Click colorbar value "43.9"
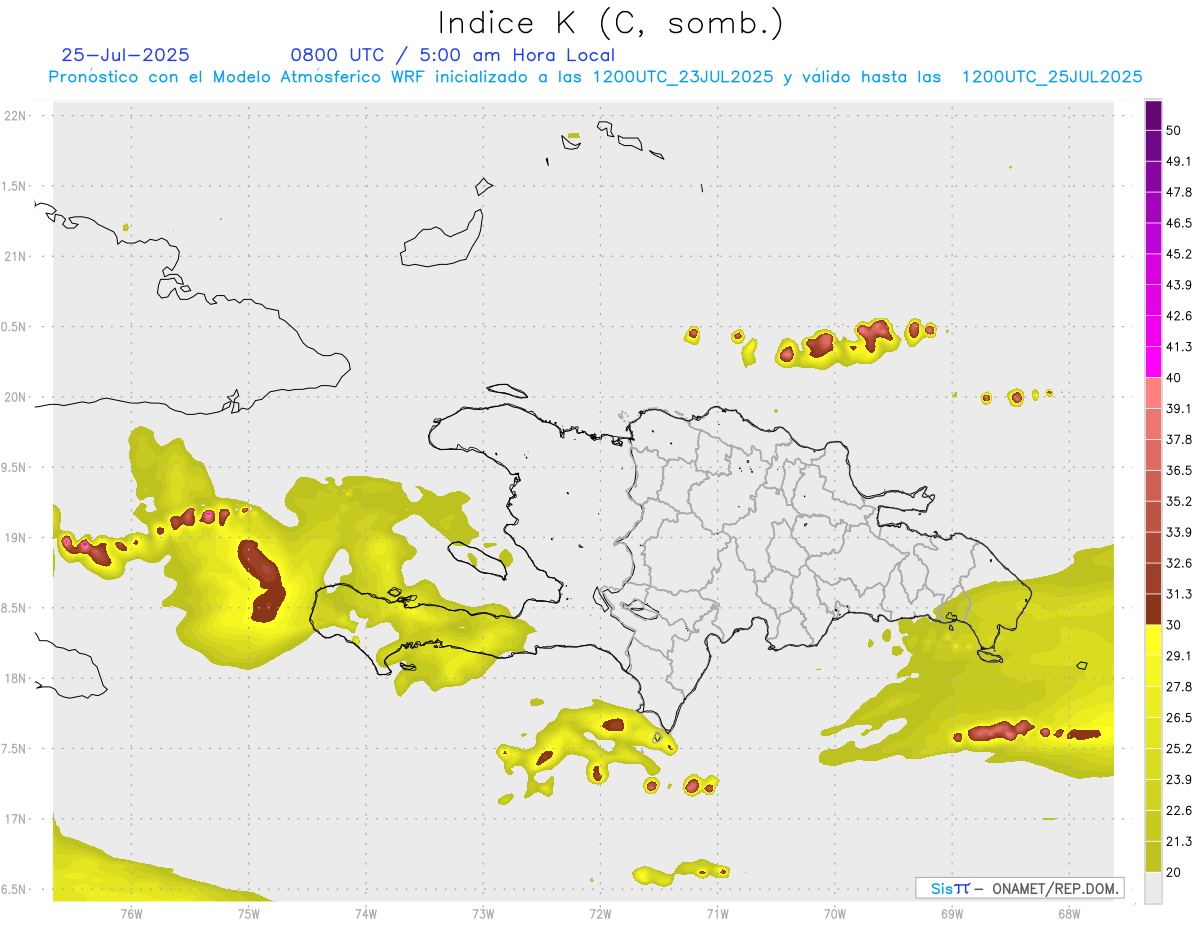Image resolution: width=1200 pixels, height=927 pixels. [1179, 285]
